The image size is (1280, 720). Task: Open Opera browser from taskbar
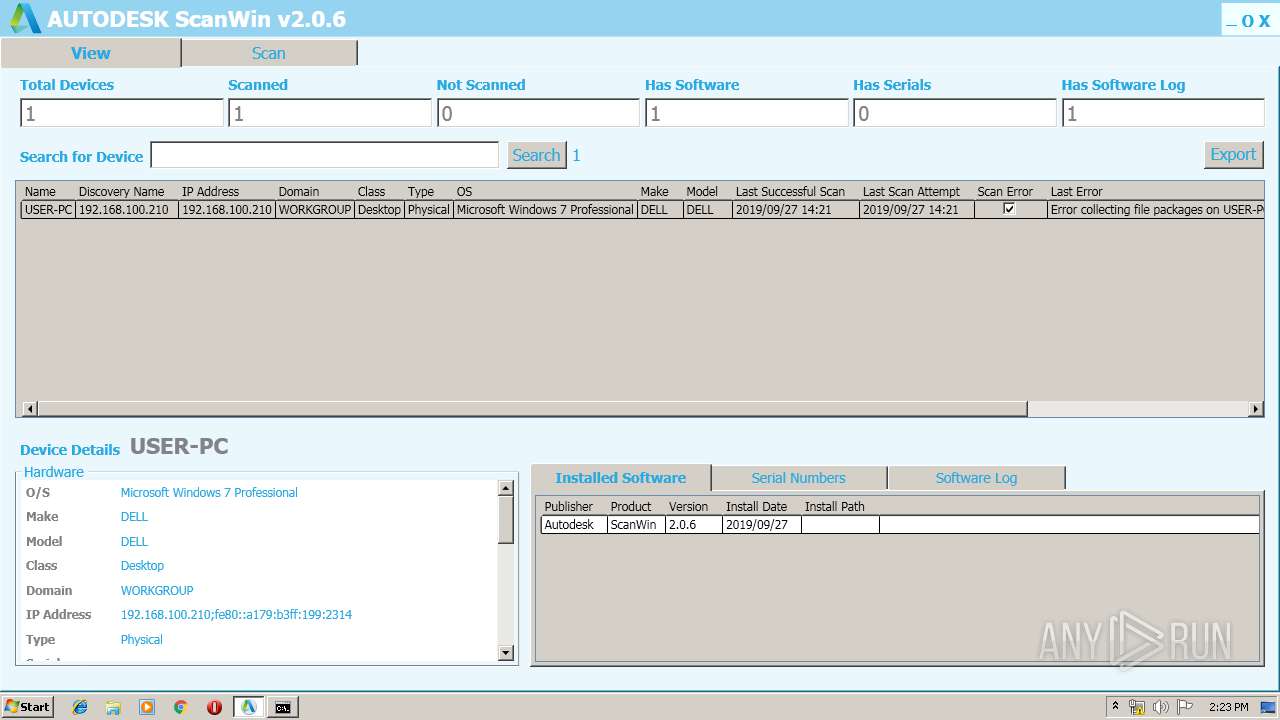point(214,707)
